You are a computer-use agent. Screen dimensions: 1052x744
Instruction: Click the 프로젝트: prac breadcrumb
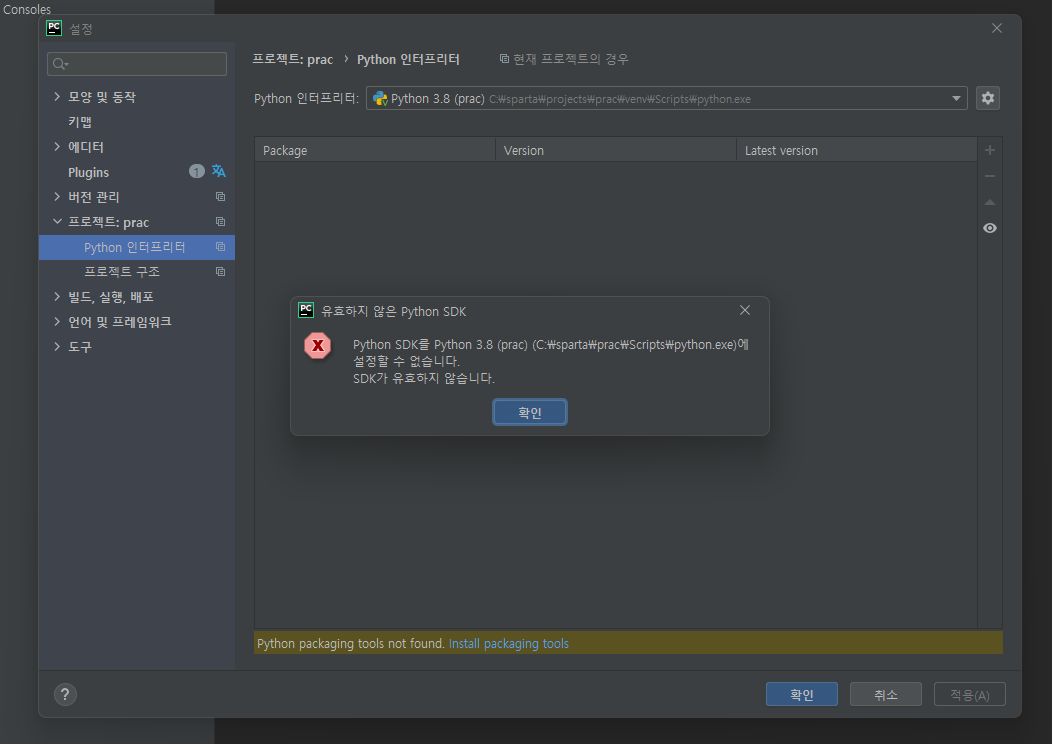[x=293, y=59]
